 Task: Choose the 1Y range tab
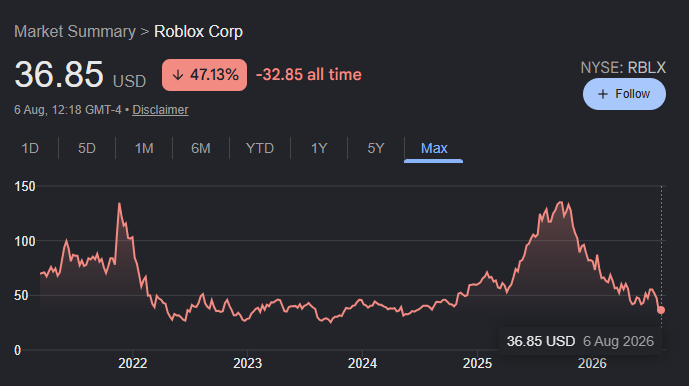(319, 148)
